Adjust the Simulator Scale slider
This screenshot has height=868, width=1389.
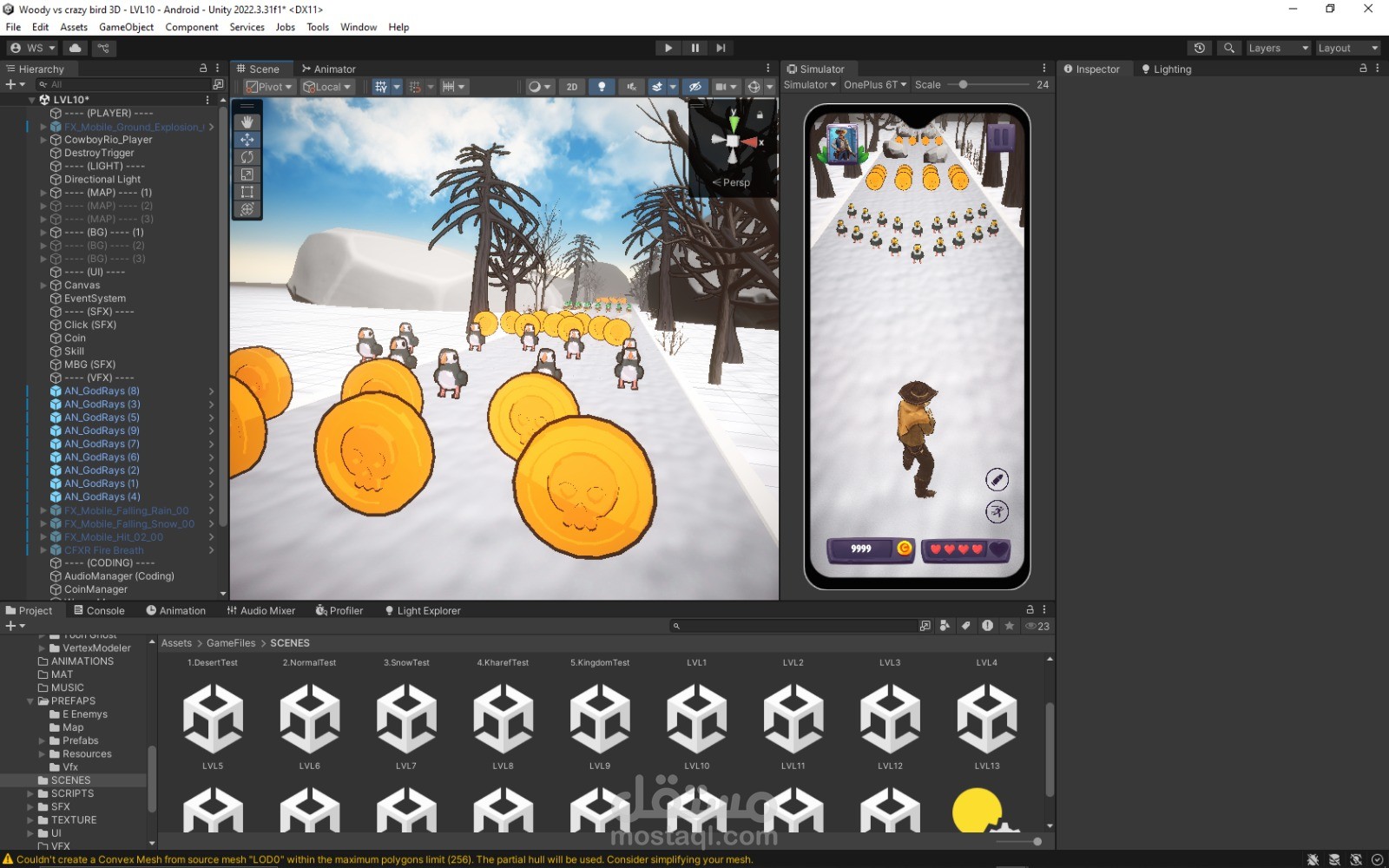pyautogui.click(x=963, y=84)
